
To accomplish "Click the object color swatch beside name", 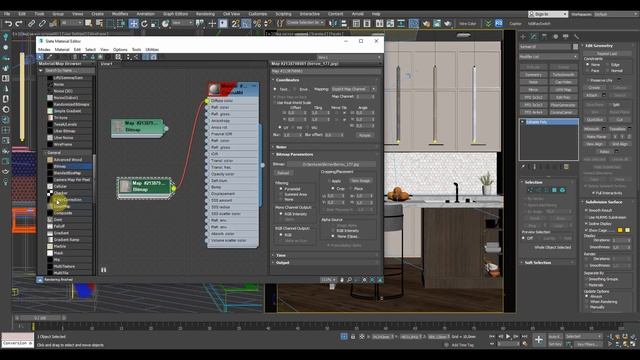I will click(576, 47).
